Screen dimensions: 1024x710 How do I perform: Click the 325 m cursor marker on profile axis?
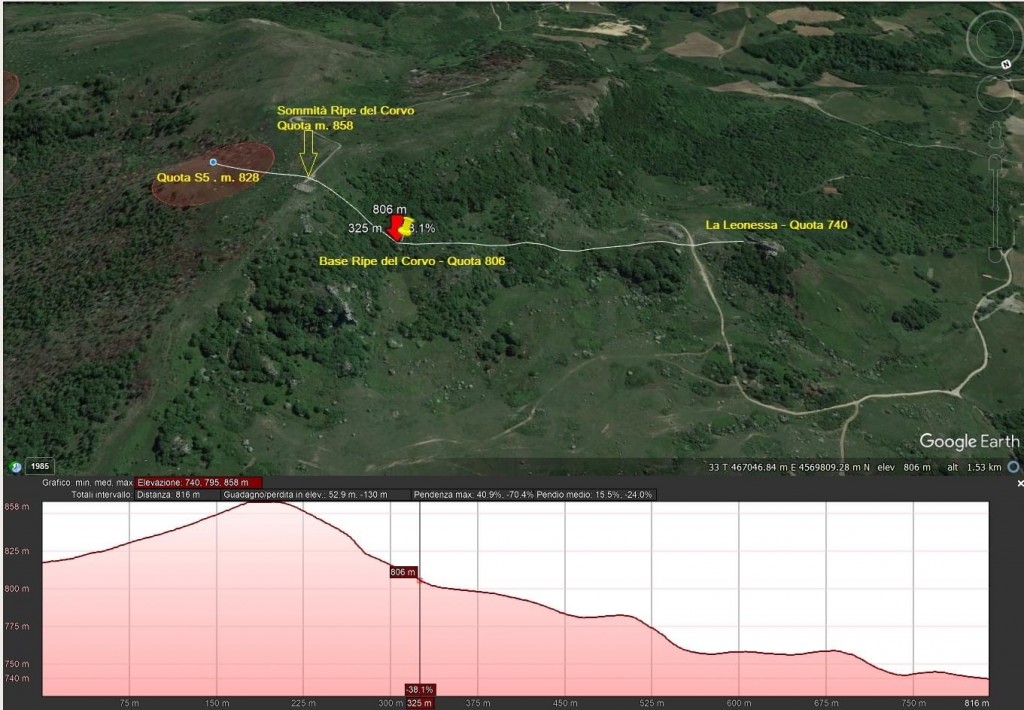tap(419, 703)
